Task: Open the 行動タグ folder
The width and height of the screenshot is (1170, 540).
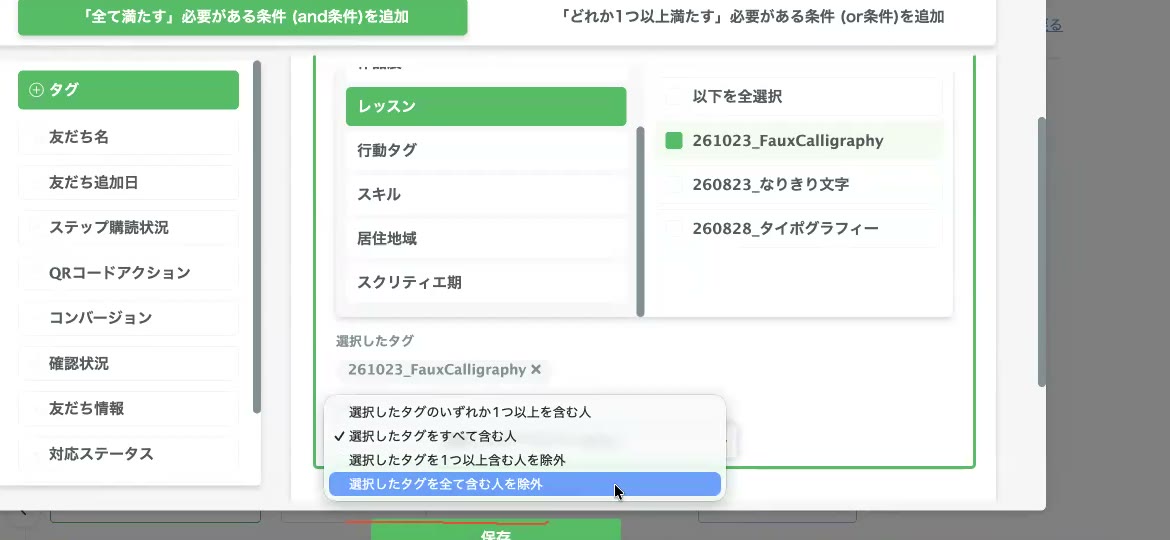Action: [x=486, y=150]
